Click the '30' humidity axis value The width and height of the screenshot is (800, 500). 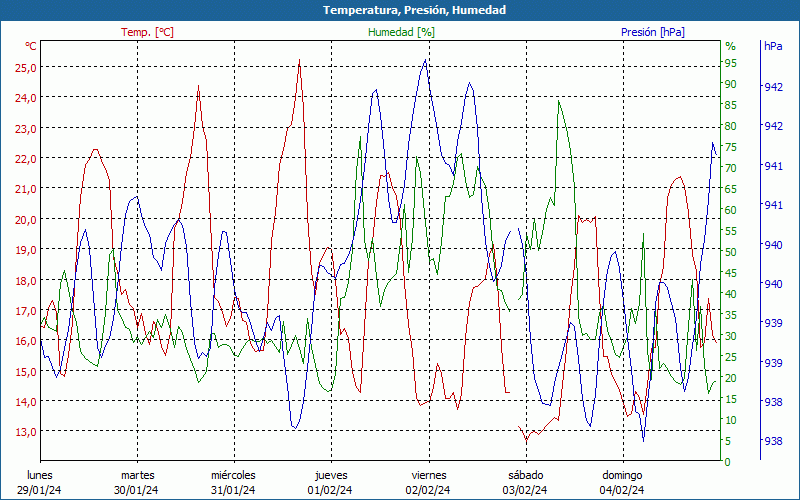[731, 336]
